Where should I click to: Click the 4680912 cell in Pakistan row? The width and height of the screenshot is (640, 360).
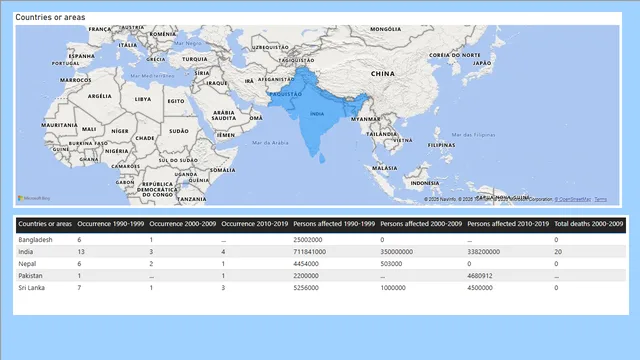(480, 276)
